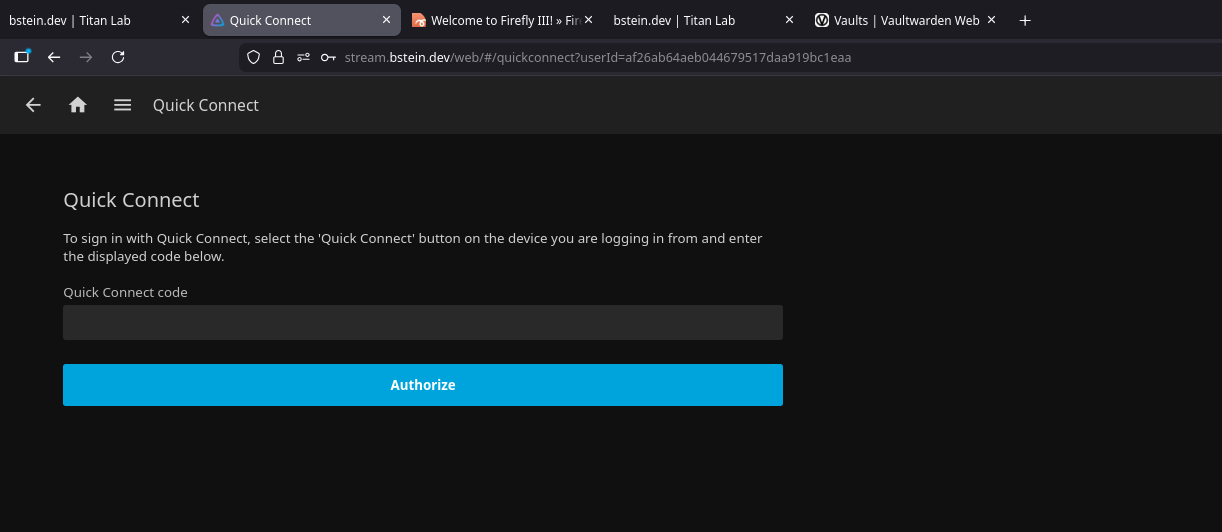Open the tracking protection shield icon

coord(253,58)
